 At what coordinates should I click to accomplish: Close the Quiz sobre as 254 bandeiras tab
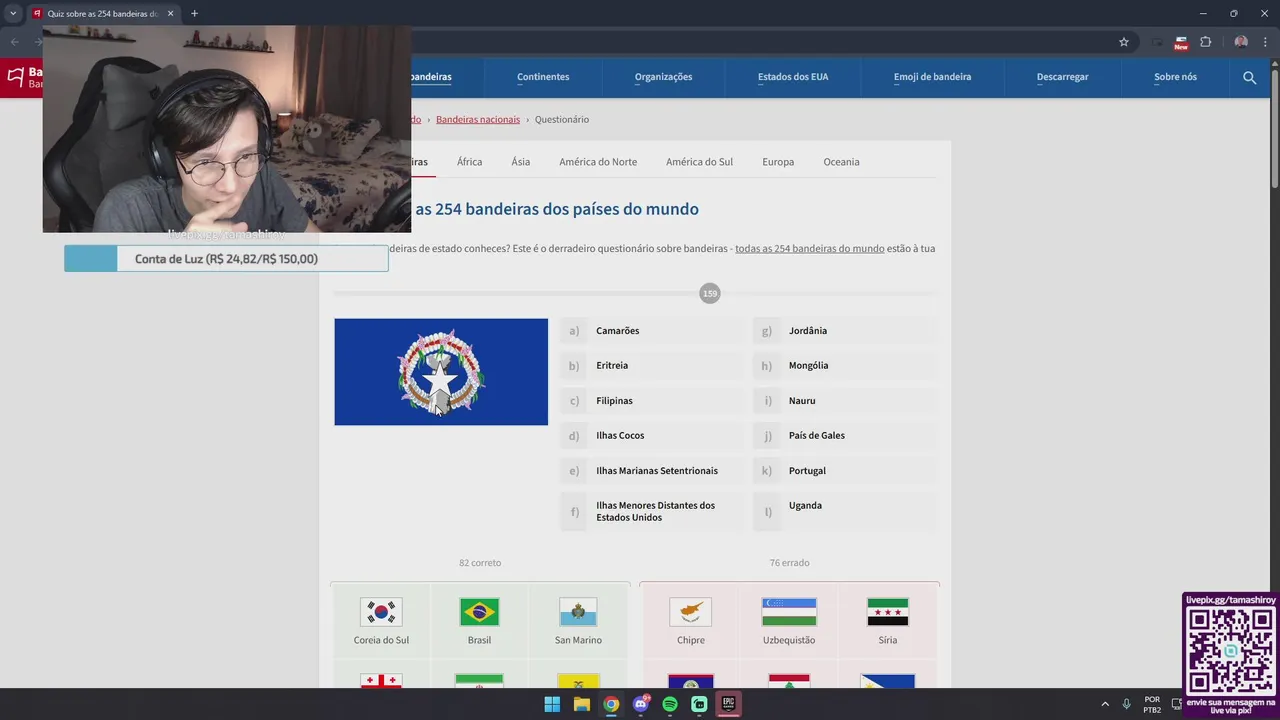click(170, 13)
